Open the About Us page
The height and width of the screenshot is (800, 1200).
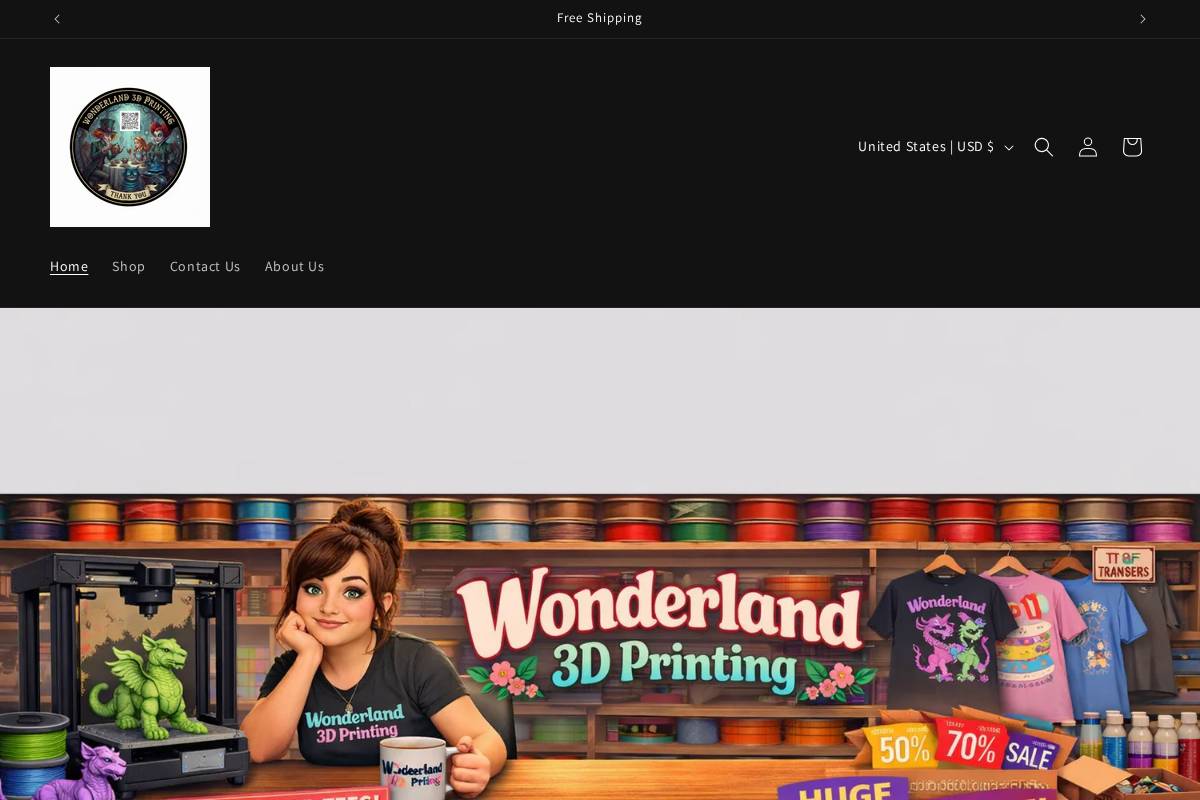[x=294, y=266]
